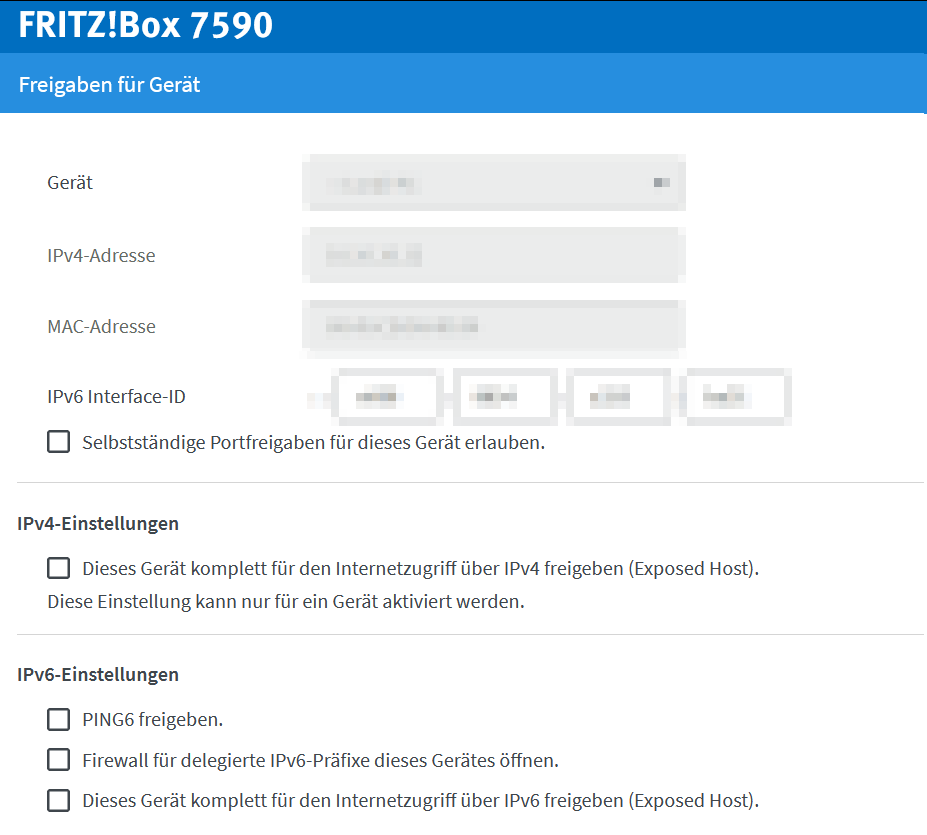Click the Freigaben für Gerät heading
The width and height of the screenshot is (927, 835).
109,85
